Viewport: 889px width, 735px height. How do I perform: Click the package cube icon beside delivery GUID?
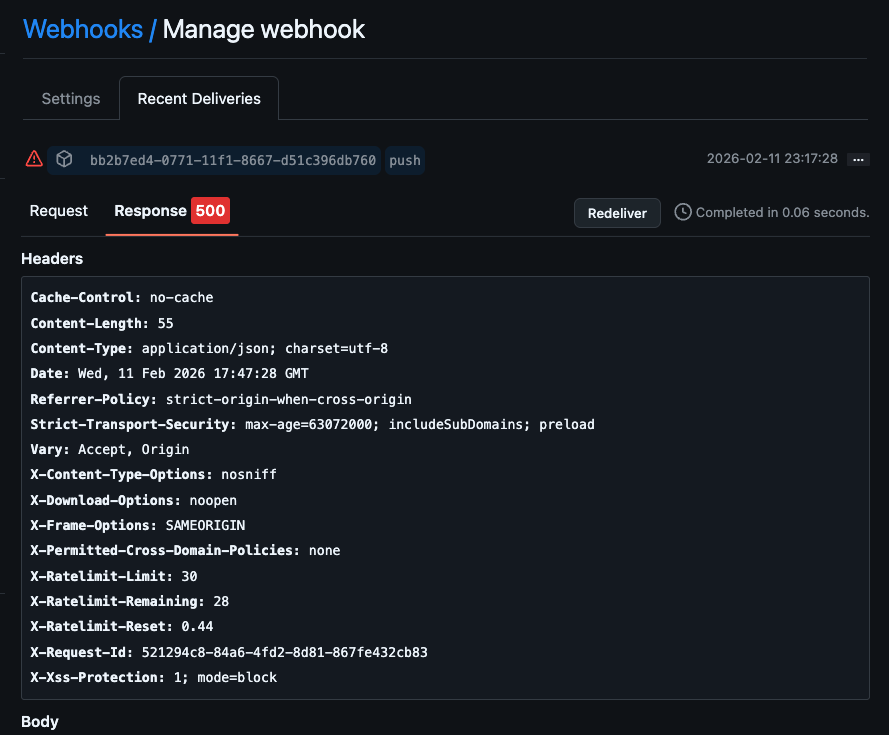pyautogui.click(x=64, y=159)
